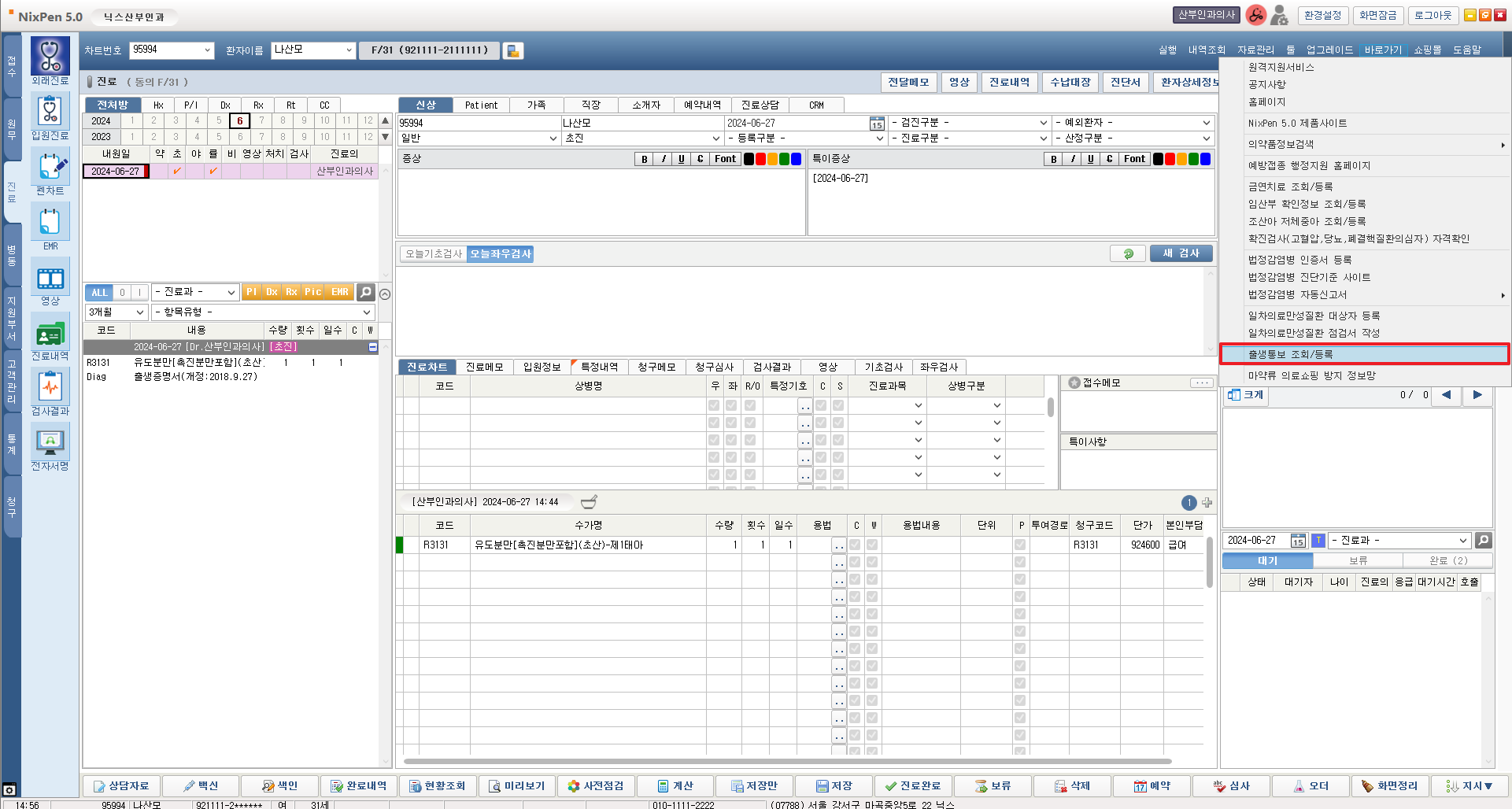The image size is (1512, 809).
Task: Toggle the P checkbox in the R3131 row
Action: 1020,545
